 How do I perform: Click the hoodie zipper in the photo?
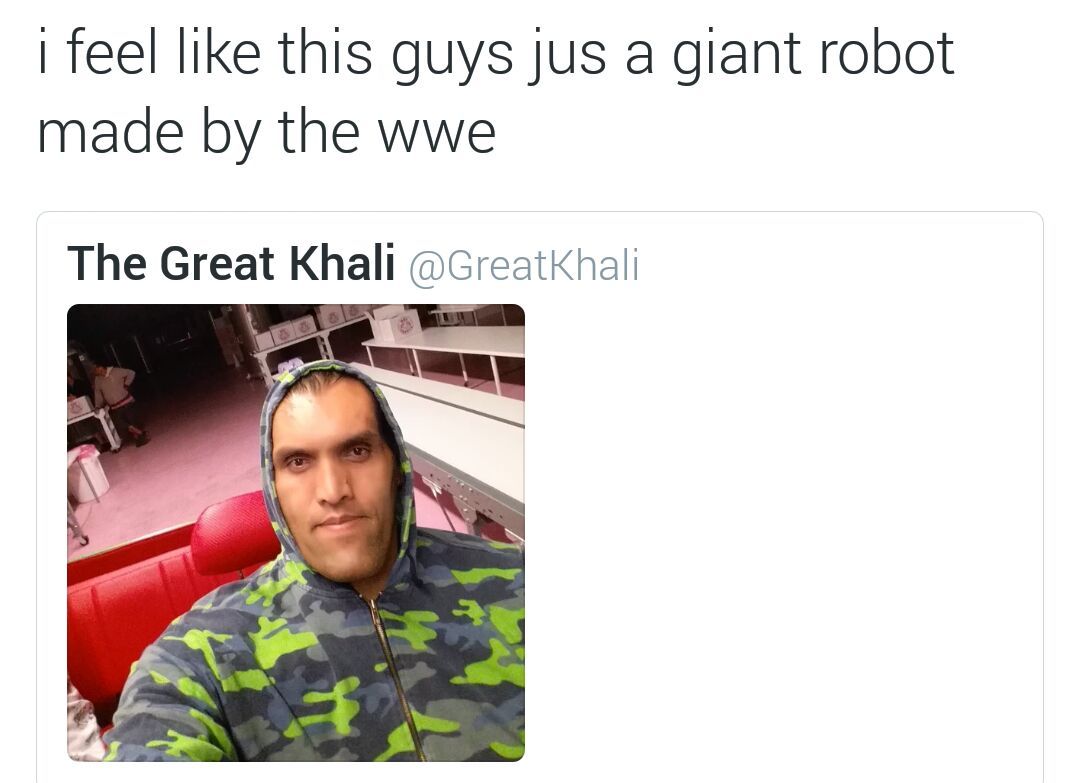[x=393, y=675]
